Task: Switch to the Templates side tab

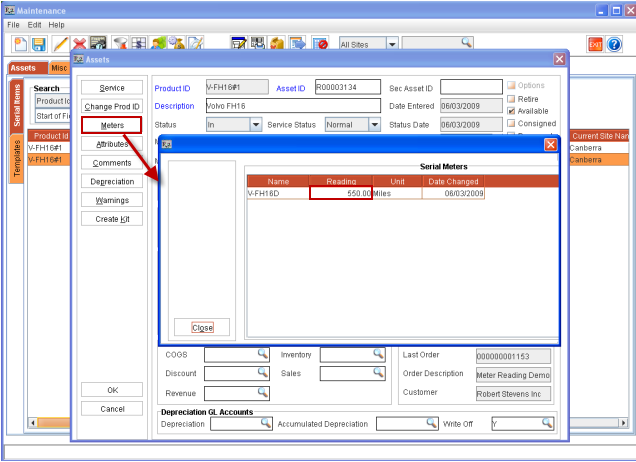Action: click(x=17, y=159)
